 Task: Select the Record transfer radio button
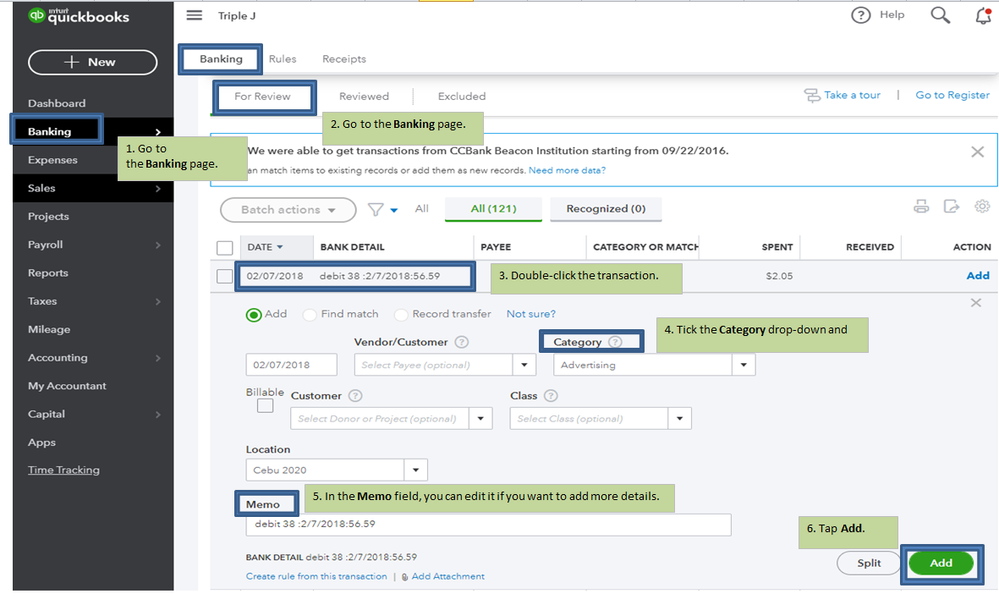[401, 314]
